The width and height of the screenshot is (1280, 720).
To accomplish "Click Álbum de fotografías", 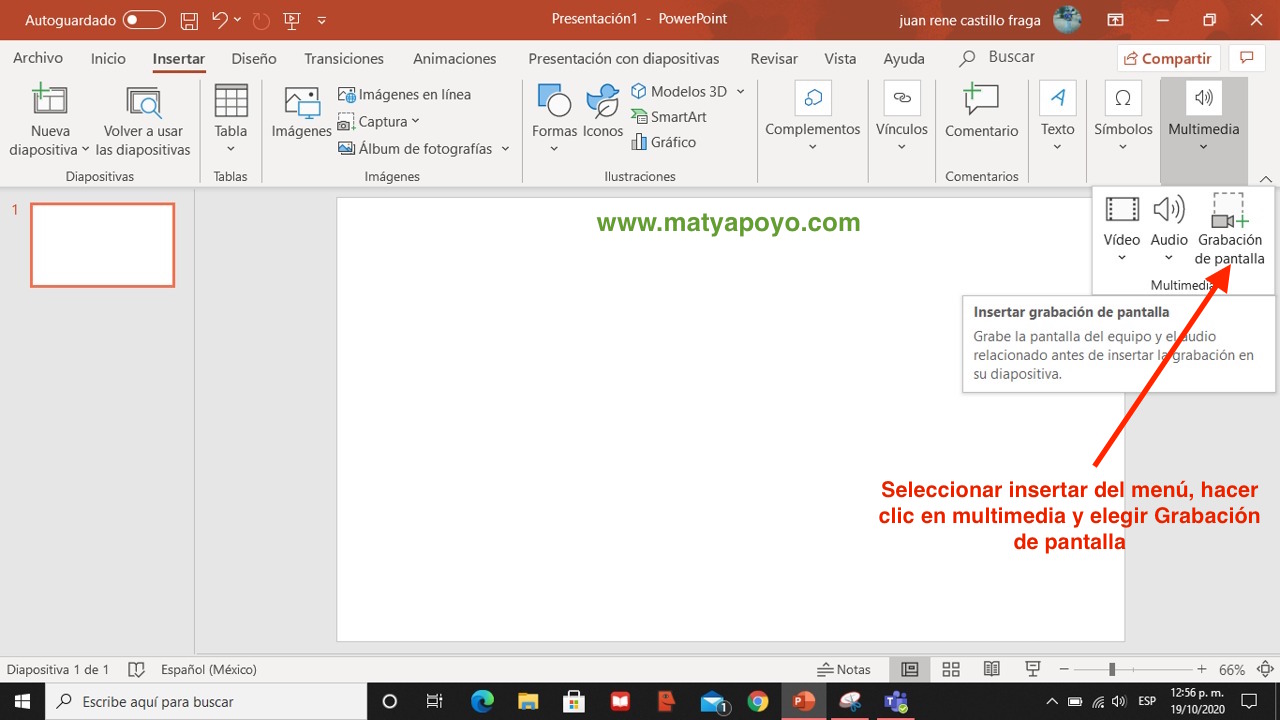I will (x=415, y=148).
